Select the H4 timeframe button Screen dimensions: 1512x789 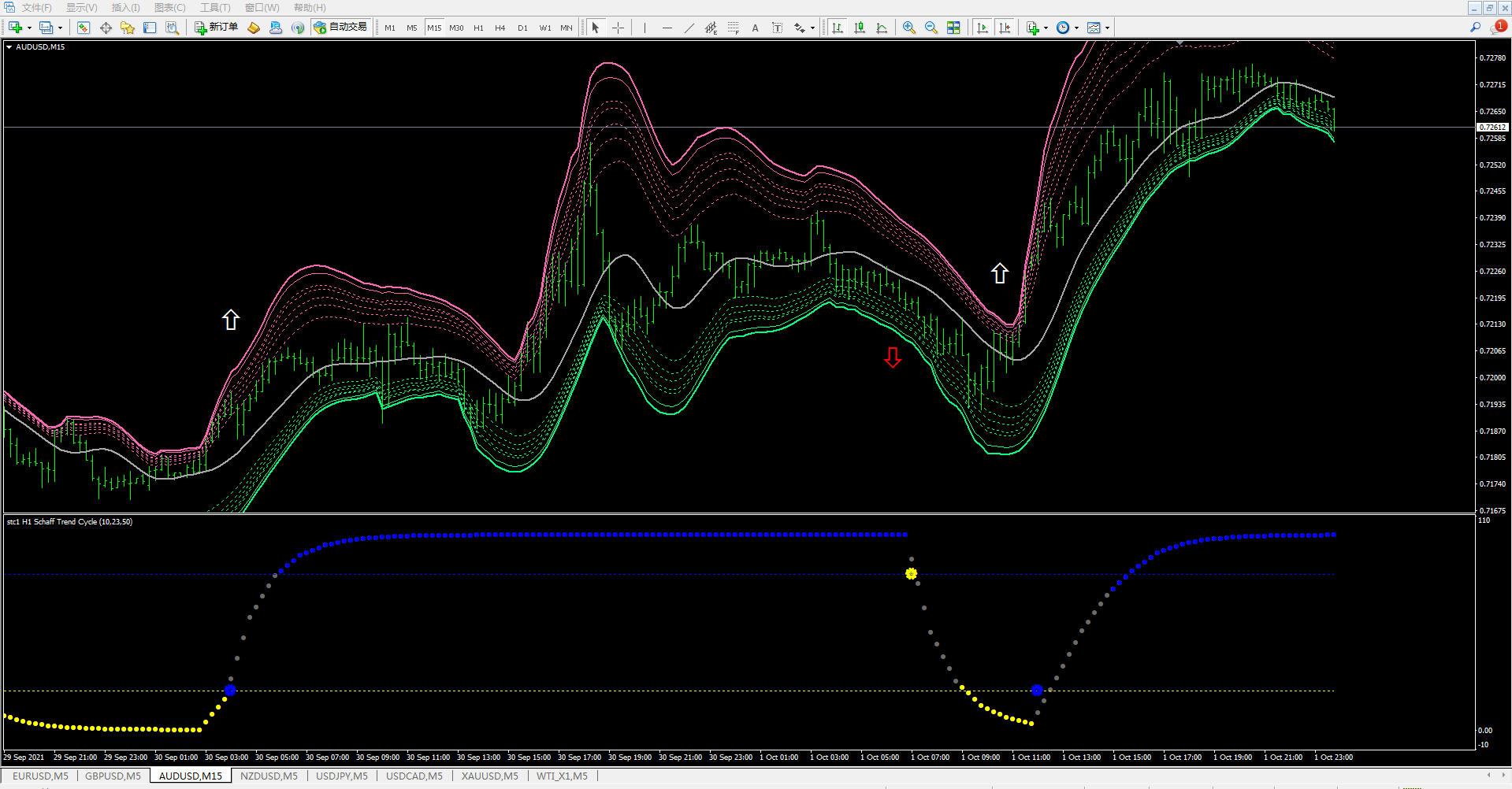[x=500, y=28]
